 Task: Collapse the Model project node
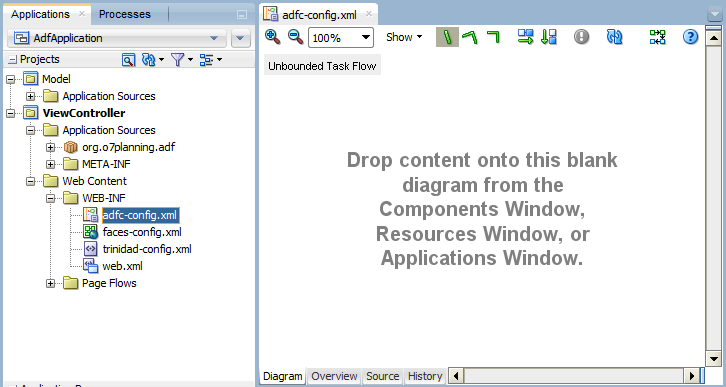pyautogui.click(x=10, y=80)
